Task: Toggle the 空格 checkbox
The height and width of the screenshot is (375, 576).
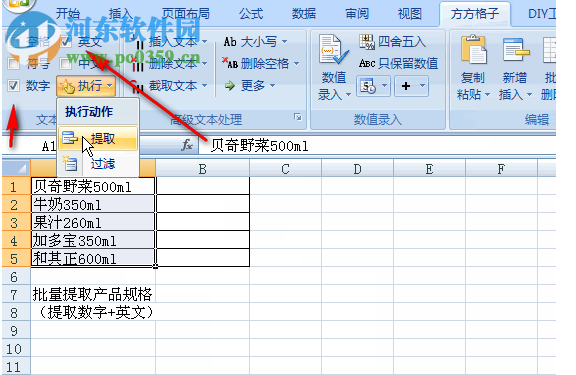Action: tap(13, 42)
